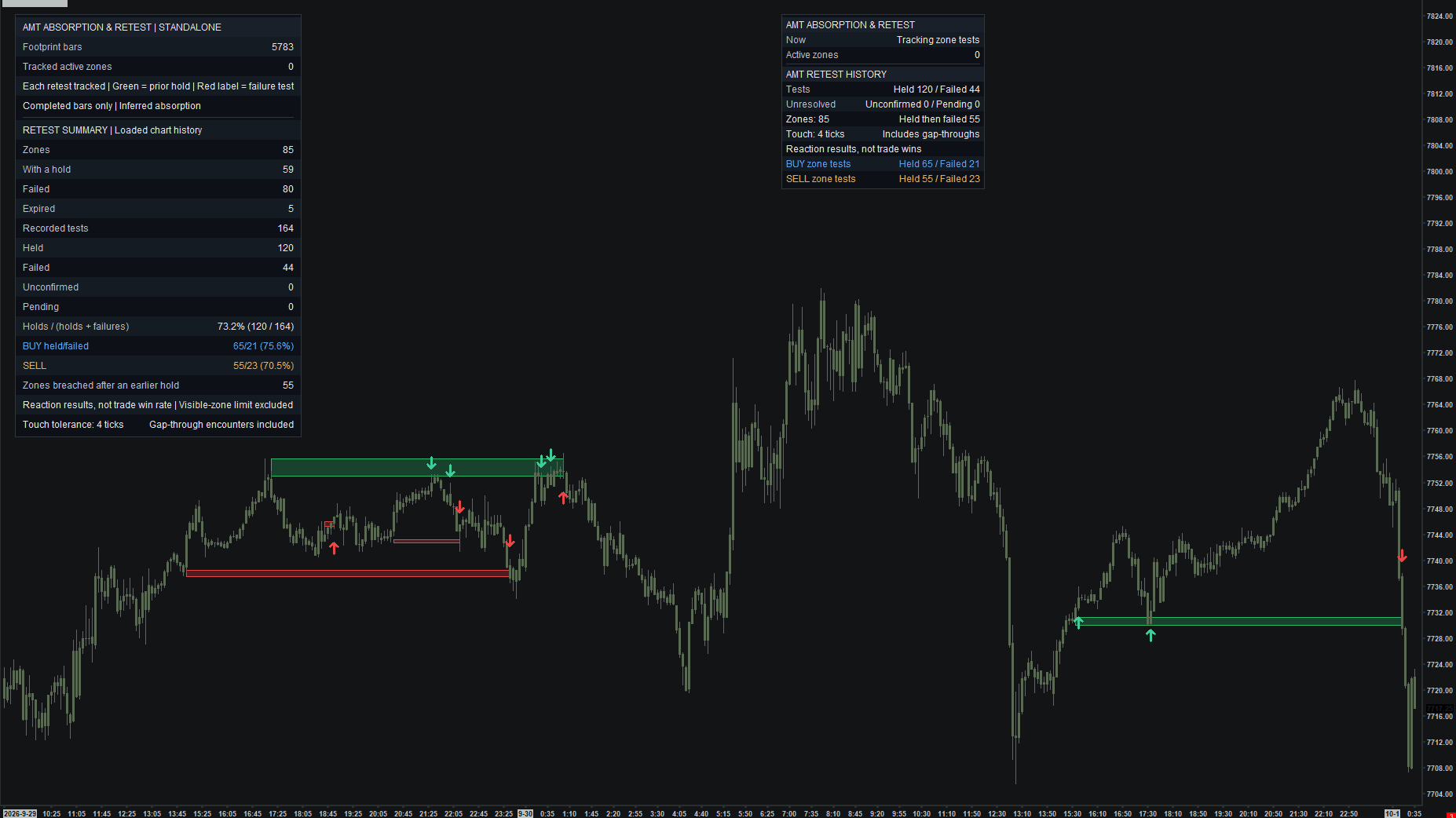Click the 'Tracked active zones' row
Viewport: 1456px width, 818px height.
click(x=158, y=67)
